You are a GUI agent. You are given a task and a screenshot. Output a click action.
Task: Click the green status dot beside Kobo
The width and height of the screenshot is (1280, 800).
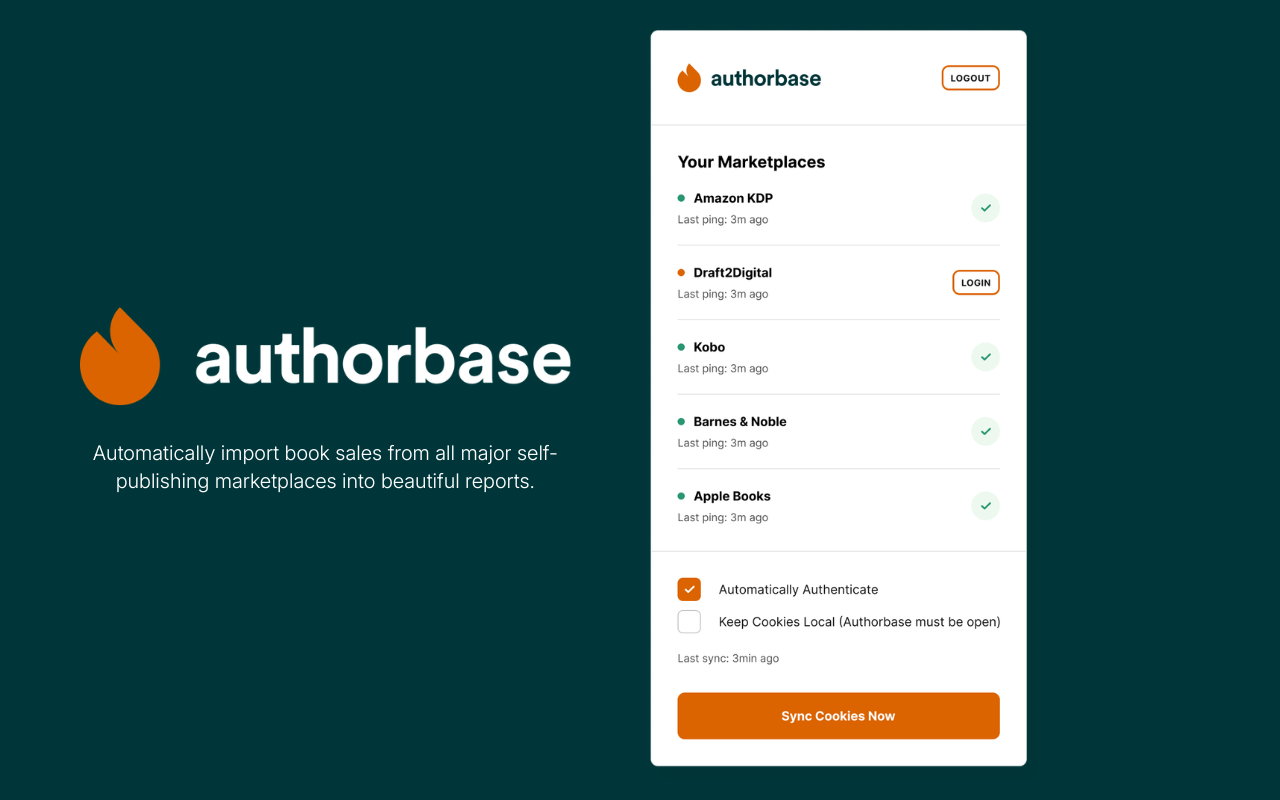pyautogui.click(x=681, y=347)
